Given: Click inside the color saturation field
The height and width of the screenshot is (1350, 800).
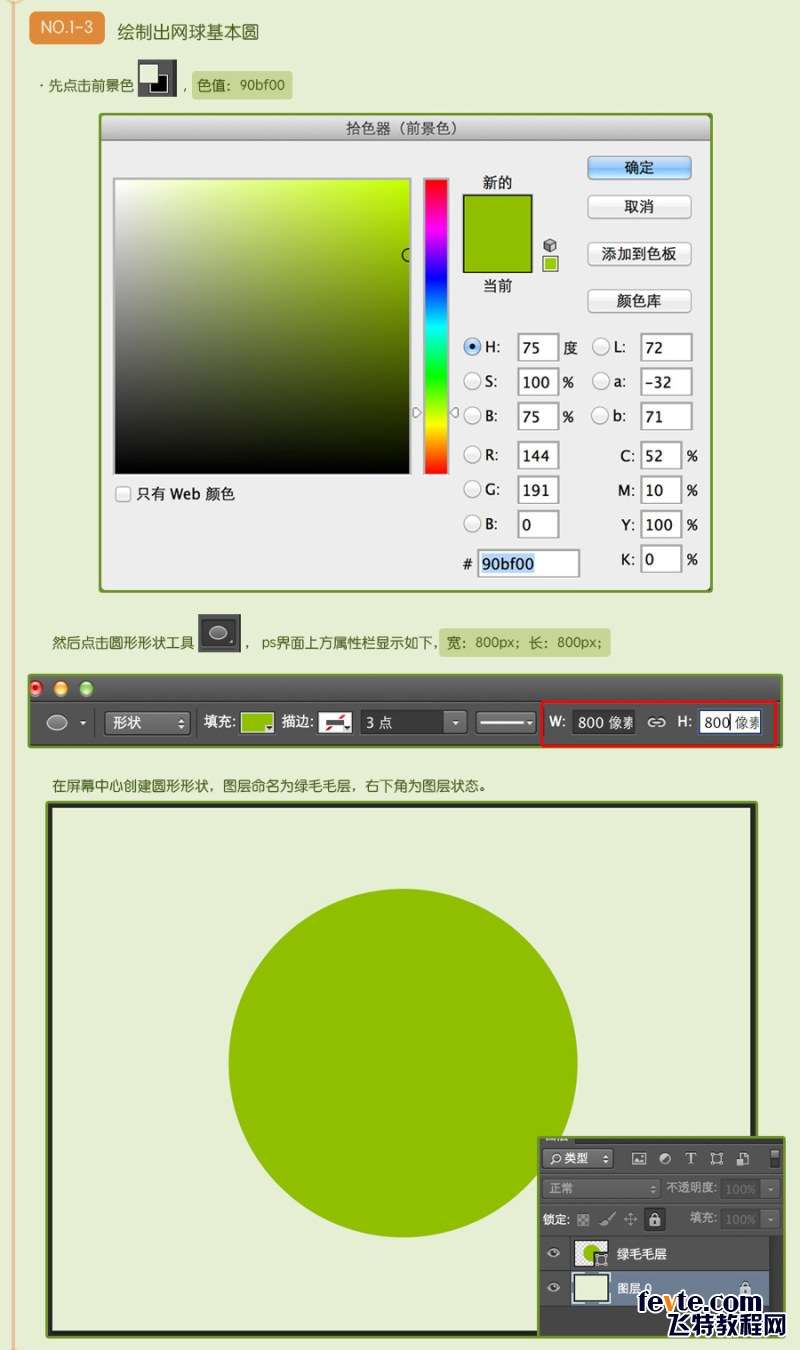Looking at the screenshot, I should click(262, 326).
